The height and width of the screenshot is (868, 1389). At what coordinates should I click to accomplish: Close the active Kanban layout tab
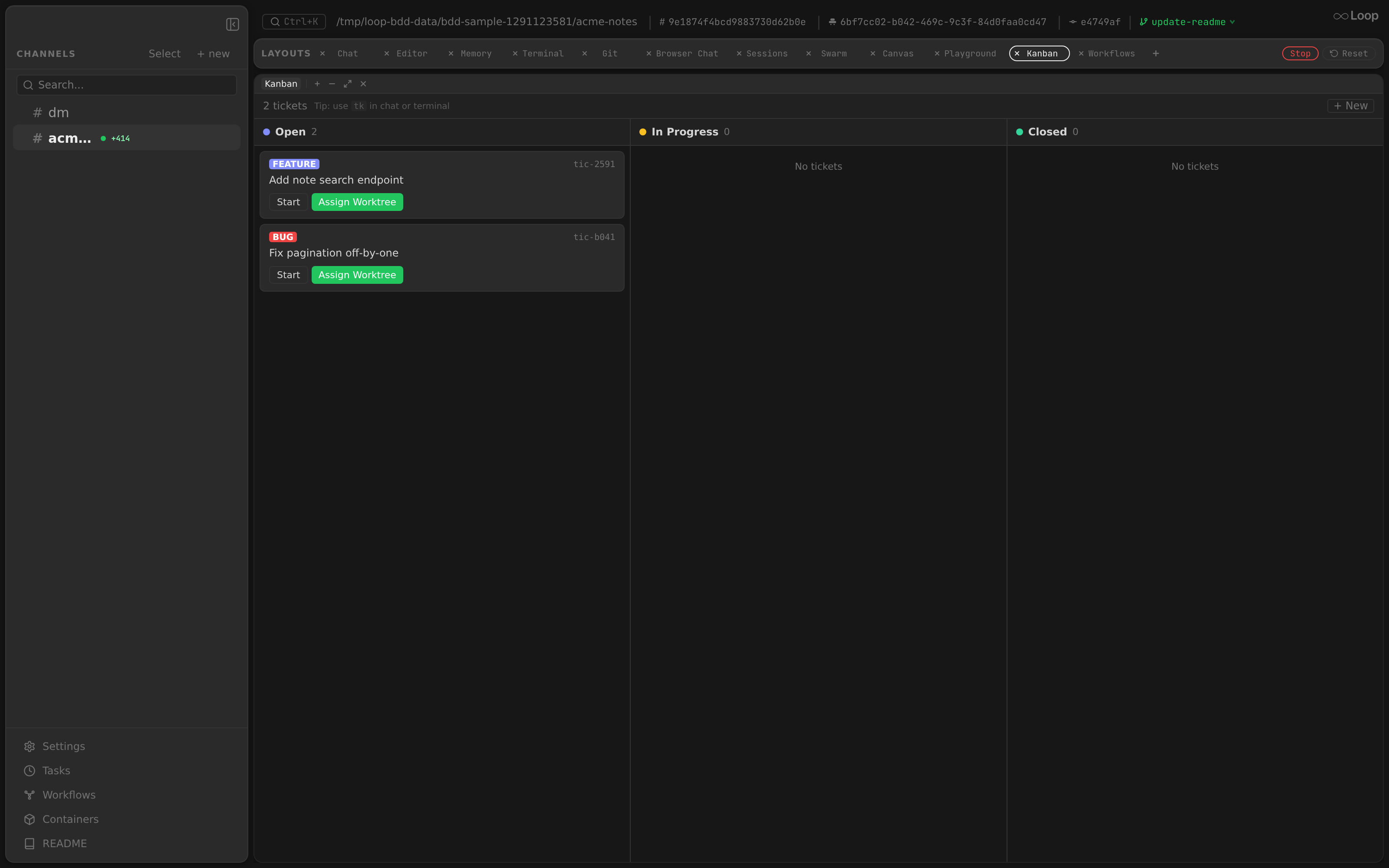(1017, 53)
